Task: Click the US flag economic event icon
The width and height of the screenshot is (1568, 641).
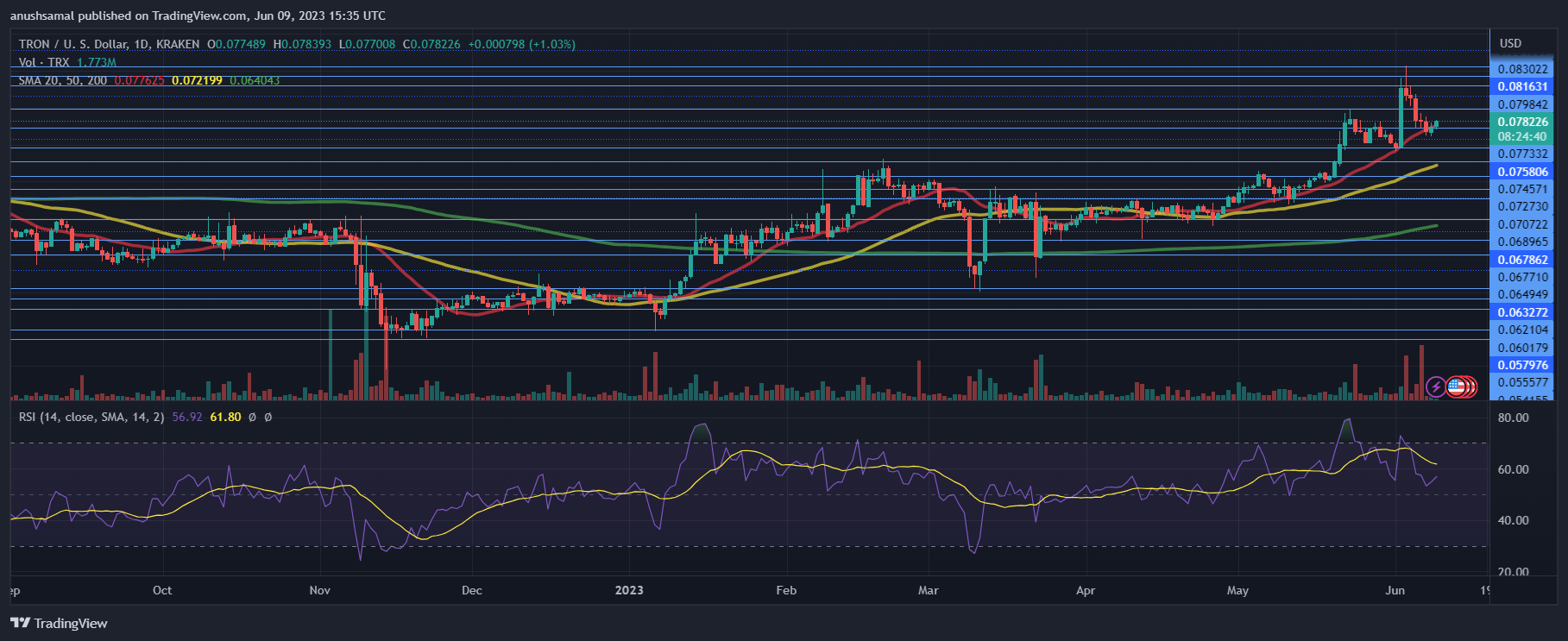Action: [x=1458, y=386]
